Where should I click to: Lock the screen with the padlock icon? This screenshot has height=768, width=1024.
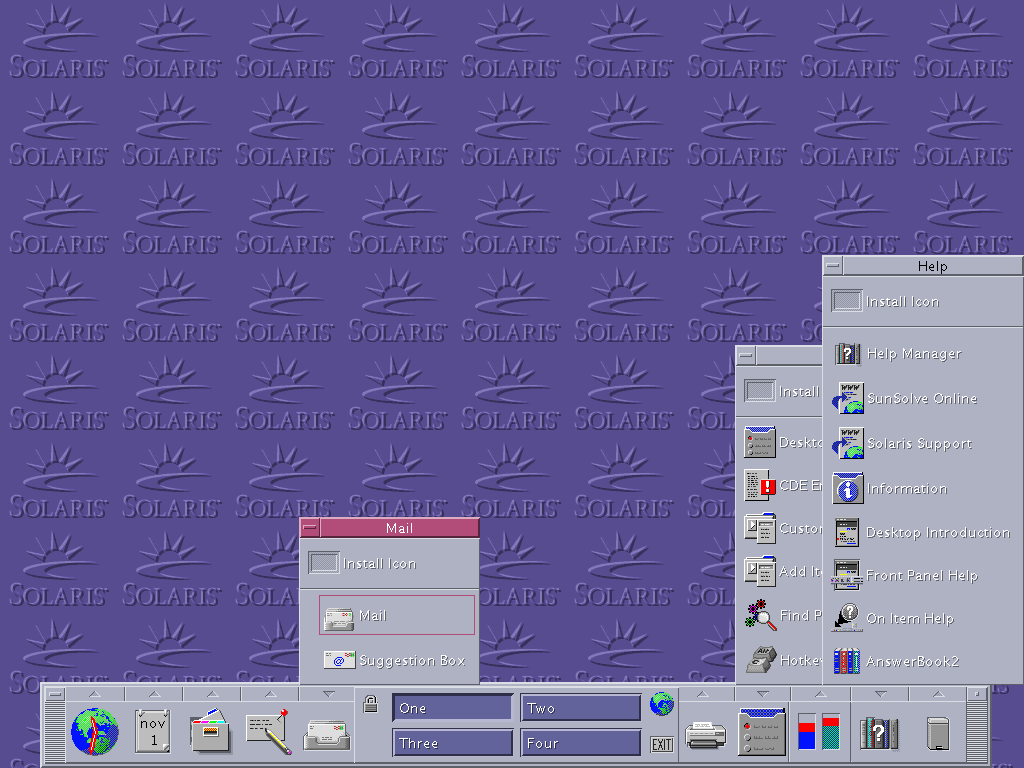pos(370,704)
